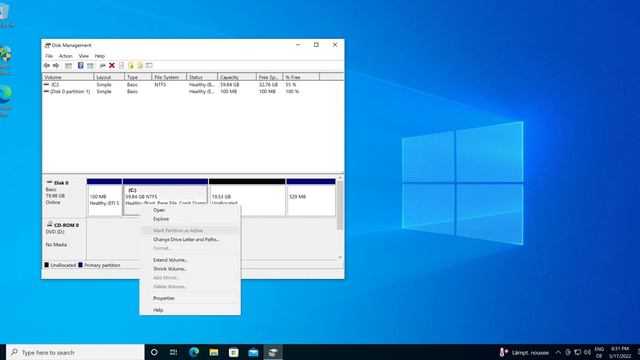This screenshot has height=360, width=640.
Task: Click the Properties sheet icon beside the red X
Action: 121,66
